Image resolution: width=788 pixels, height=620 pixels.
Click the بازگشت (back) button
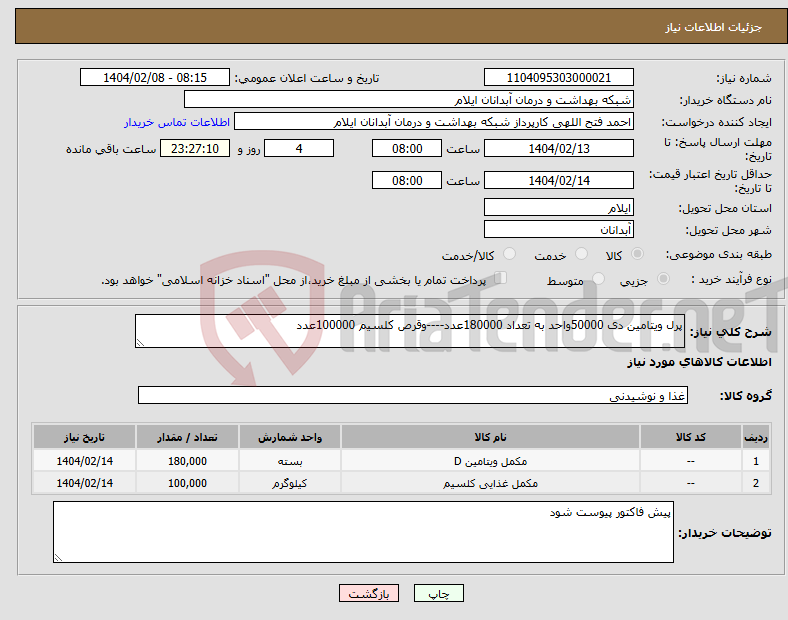(x=369, y=593)
